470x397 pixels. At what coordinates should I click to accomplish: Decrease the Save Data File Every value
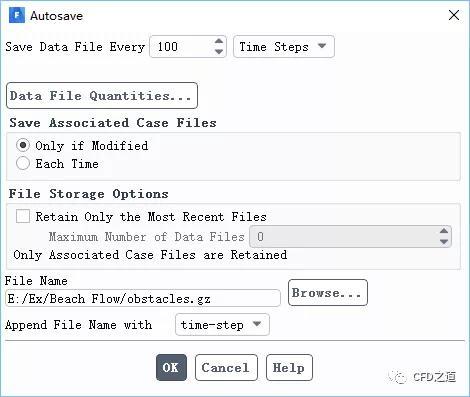pos(219,51)
